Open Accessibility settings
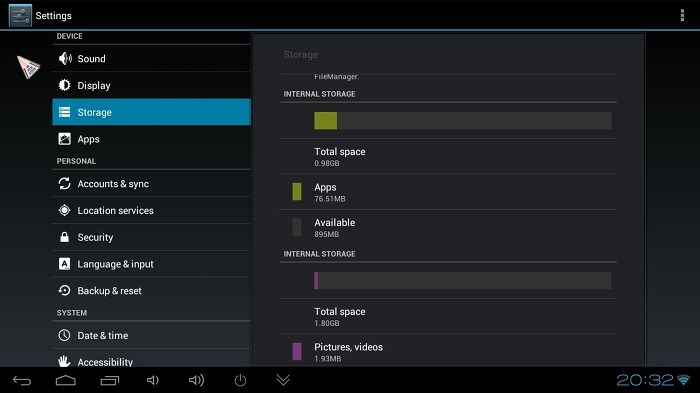700x393 pixels. 151,359
